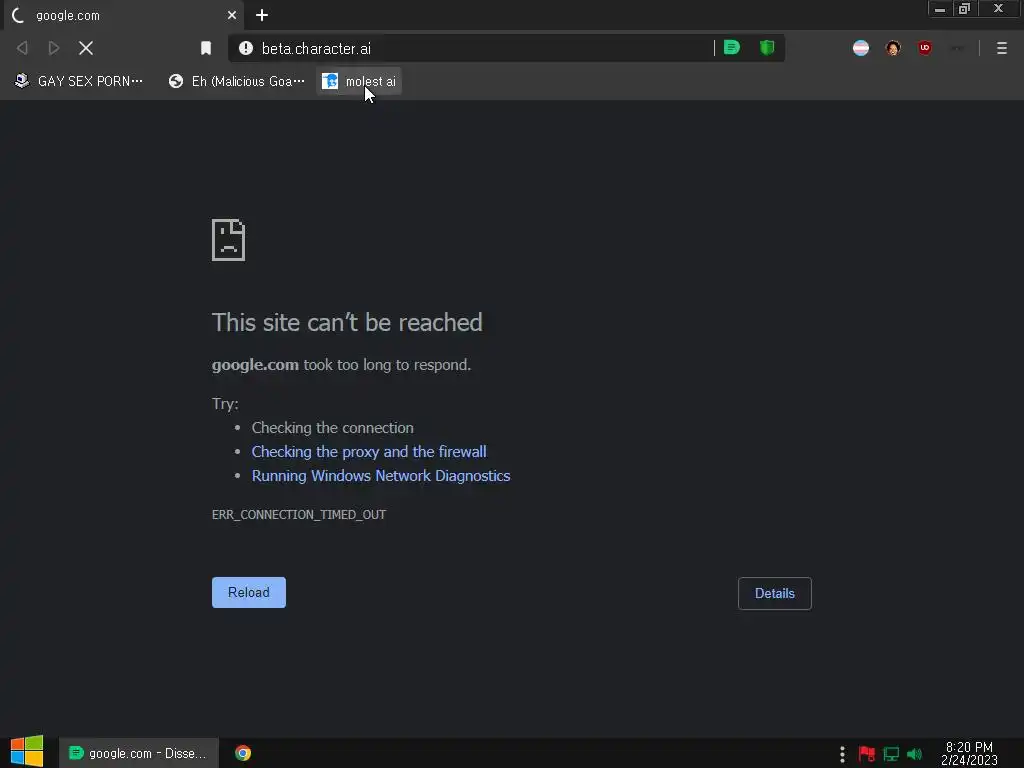
Task: Click the forward navigation arrow
Action: 54,48
